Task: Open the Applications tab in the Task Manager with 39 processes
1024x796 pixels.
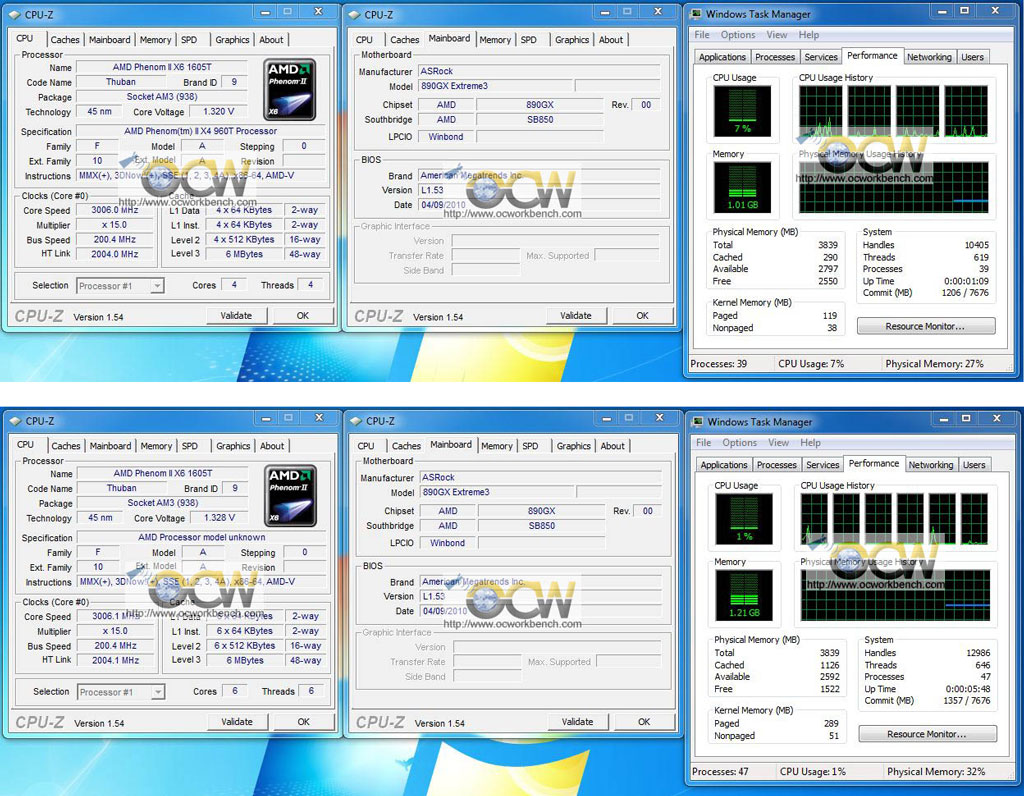Action: click(x=722, y=57)
